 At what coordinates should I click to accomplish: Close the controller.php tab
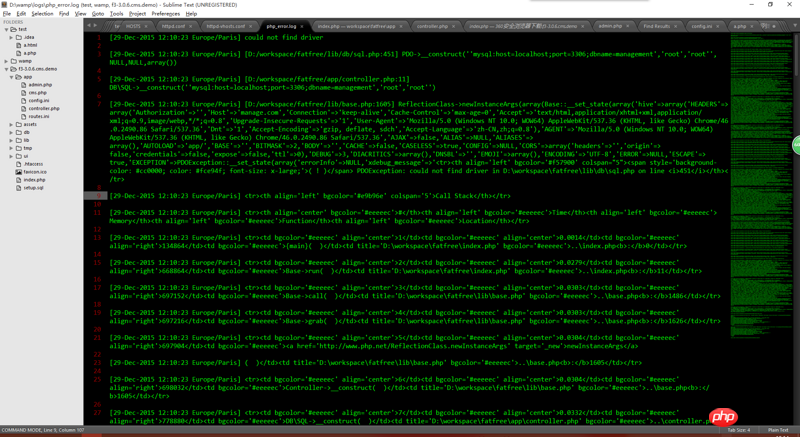tap(454, 26)
